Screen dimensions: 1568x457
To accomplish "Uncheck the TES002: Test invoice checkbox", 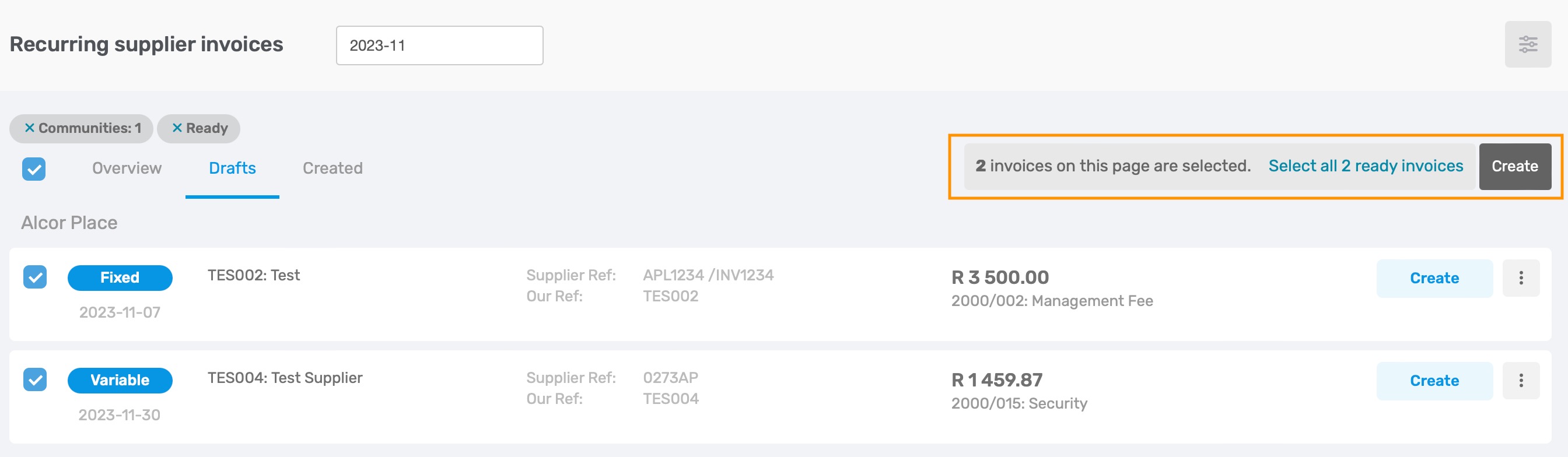I will point(34,277).
